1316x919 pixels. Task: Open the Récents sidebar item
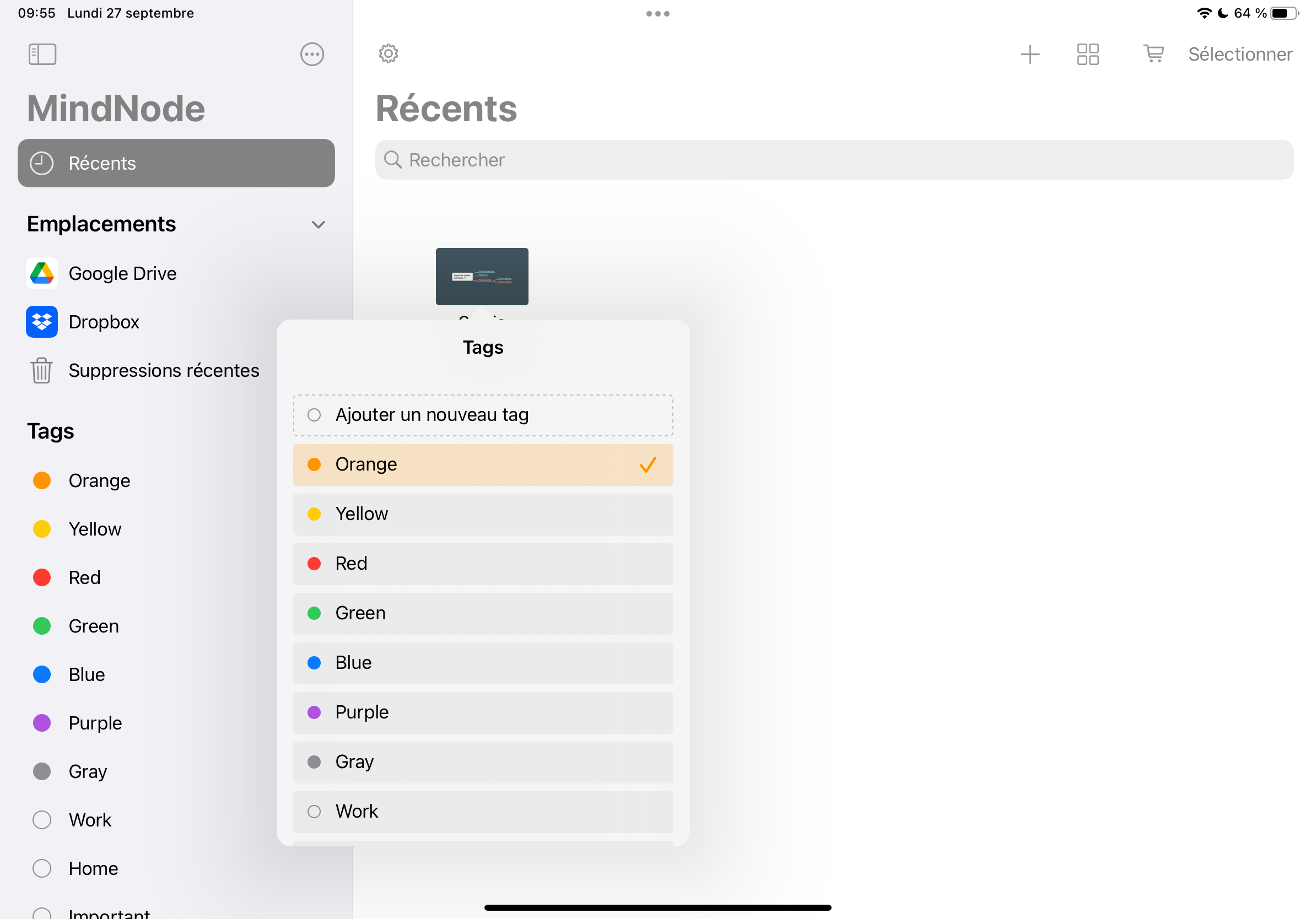tap(176, 163)
